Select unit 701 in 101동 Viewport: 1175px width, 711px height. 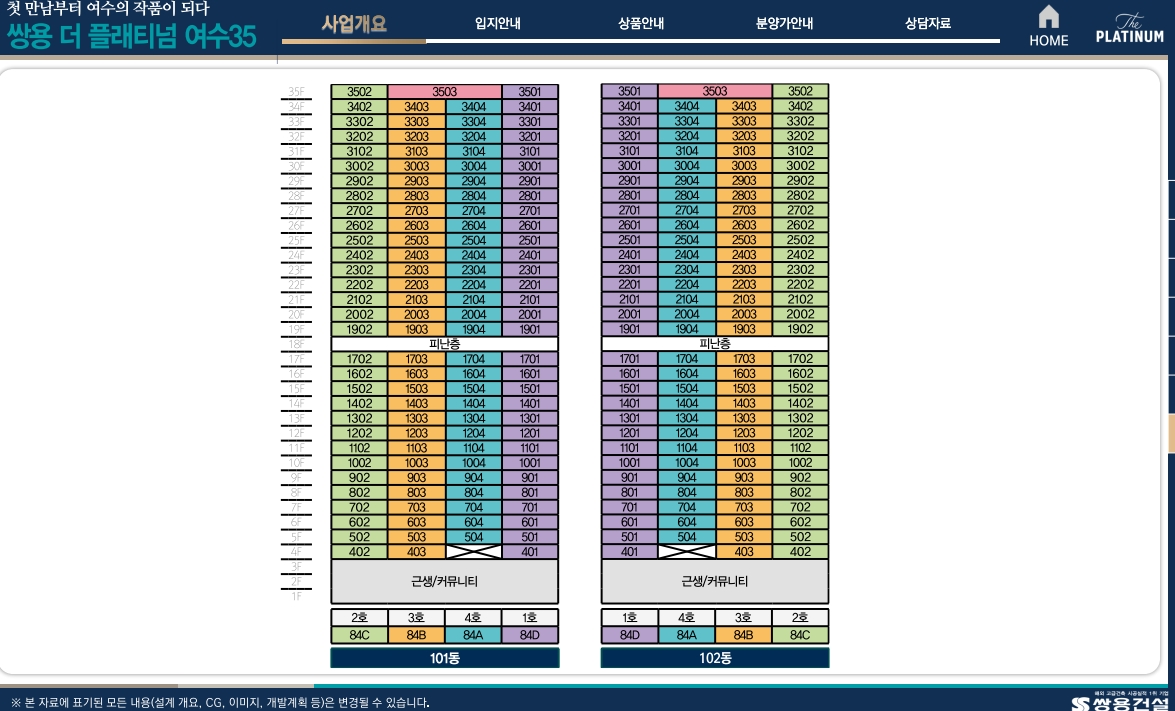530,507
